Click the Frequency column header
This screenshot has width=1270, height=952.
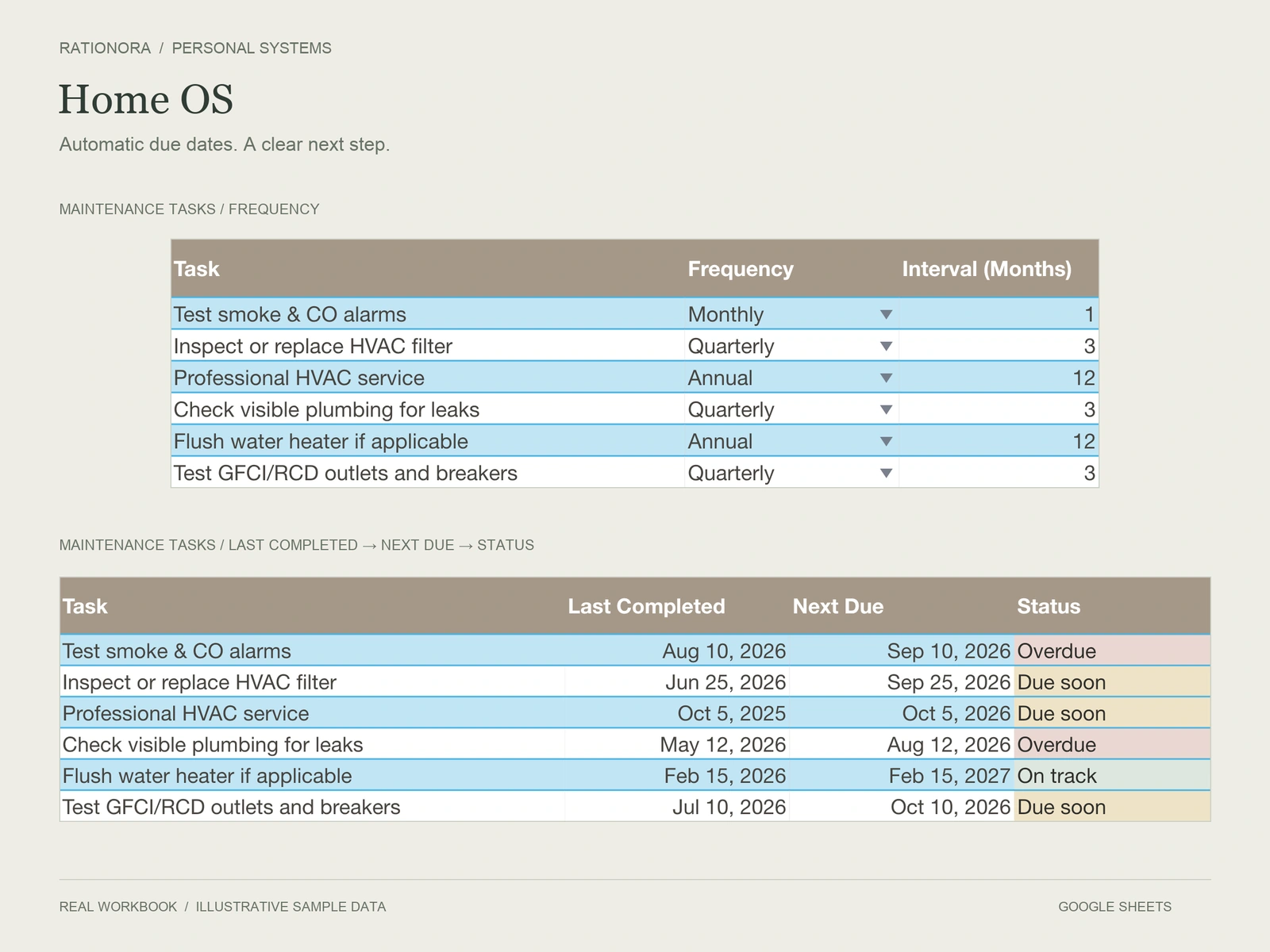(x=791, y=269)
